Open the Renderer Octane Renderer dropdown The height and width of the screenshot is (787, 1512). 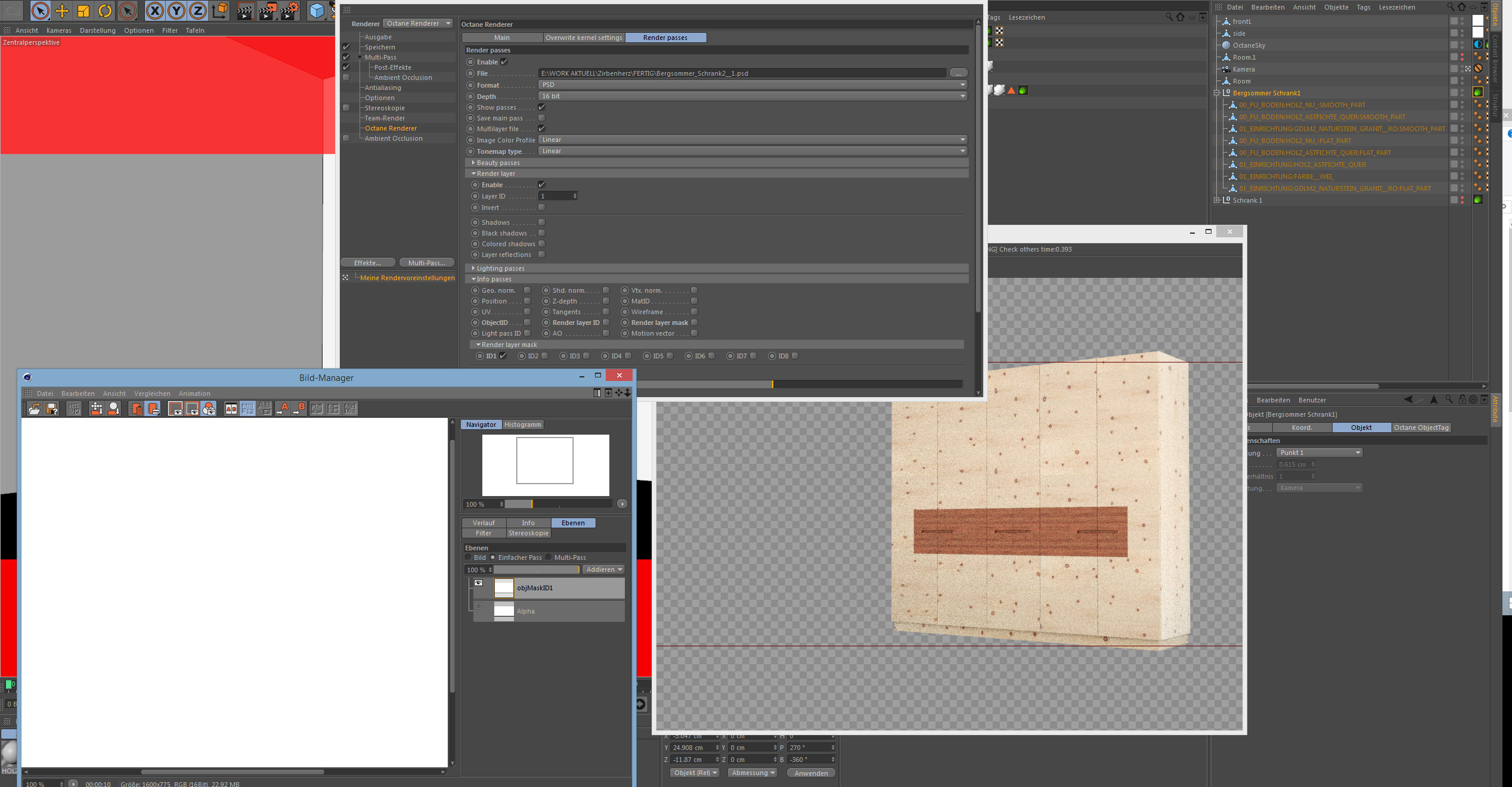[x=418, y=23]
